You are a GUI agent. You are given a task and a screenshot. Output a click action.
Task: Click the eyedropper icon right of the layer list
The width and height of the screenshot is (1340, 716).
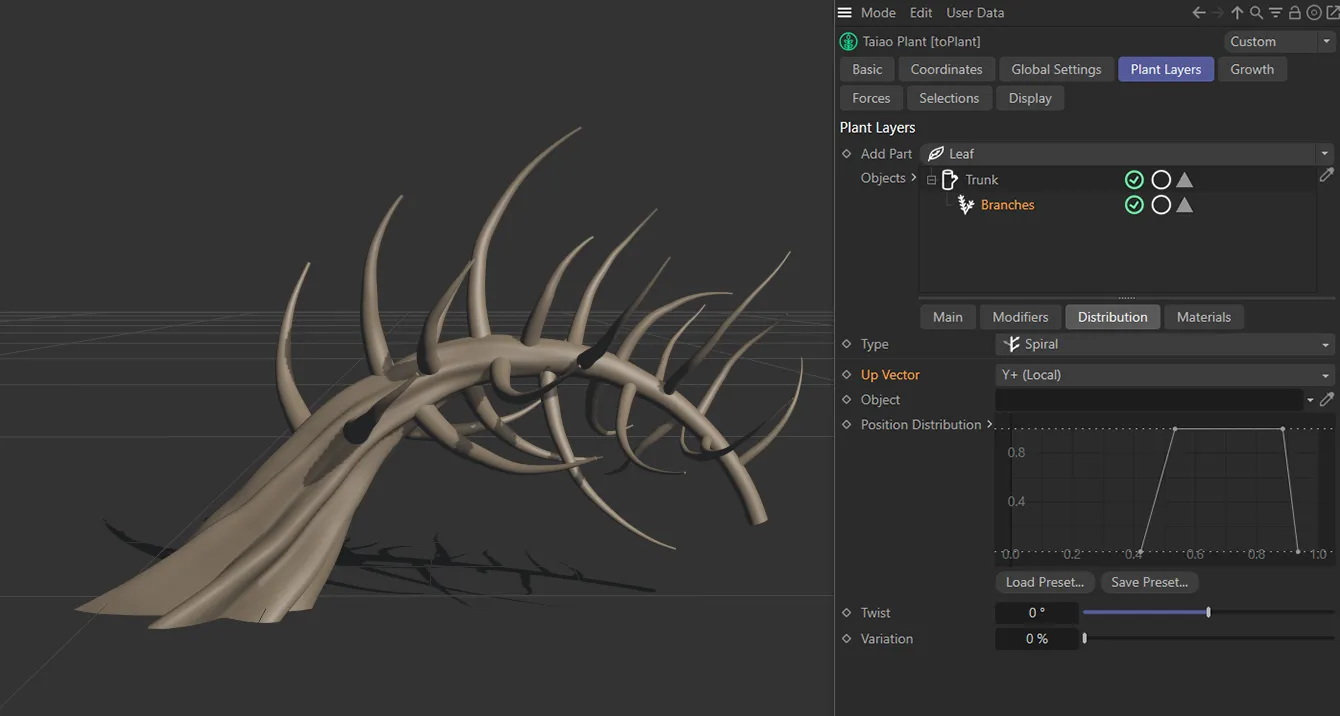tap(1327, 175)
